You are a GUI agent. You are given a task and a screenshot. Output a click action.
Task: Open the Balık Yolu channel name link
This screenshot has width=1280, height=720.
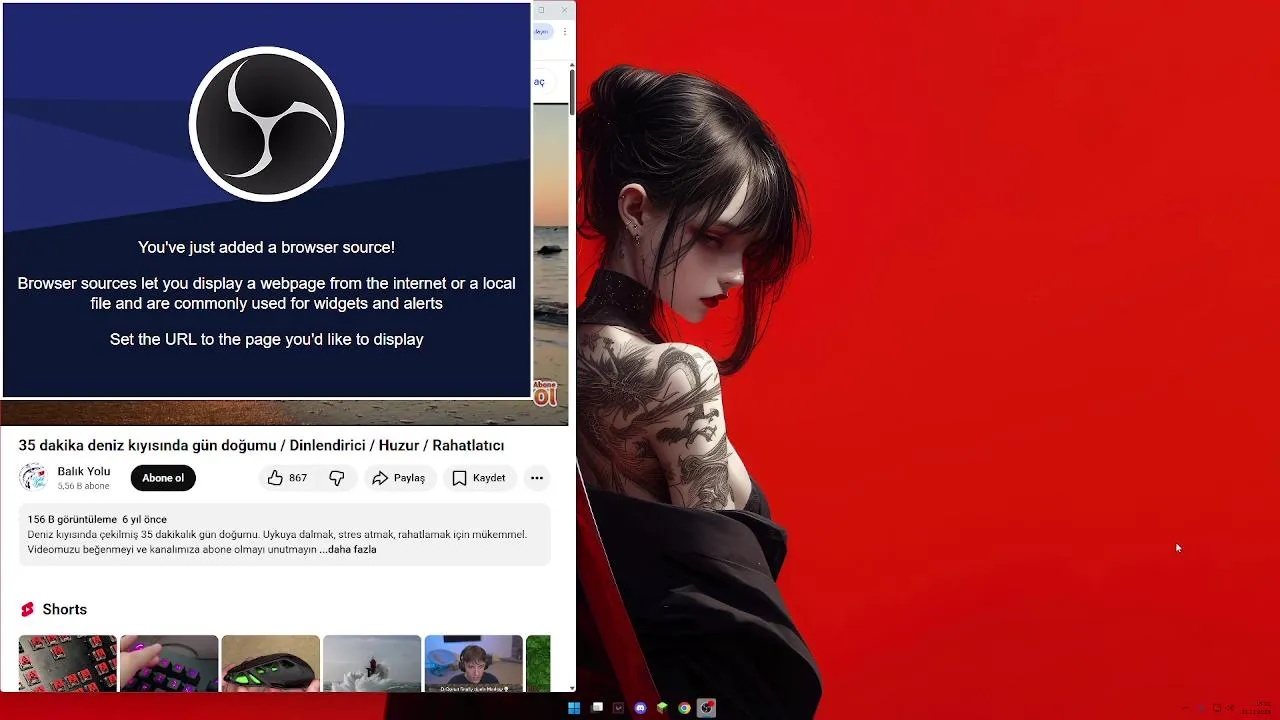(x=84, y=471)
